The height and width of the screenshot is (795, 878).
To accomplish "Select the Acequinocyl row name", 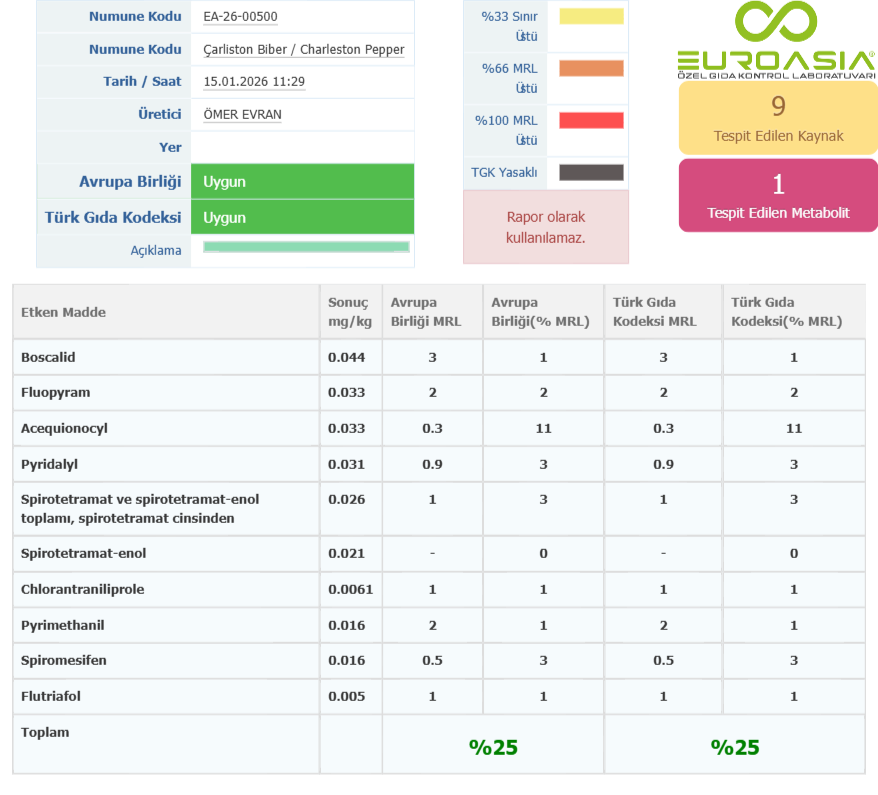I will [64, 428].
